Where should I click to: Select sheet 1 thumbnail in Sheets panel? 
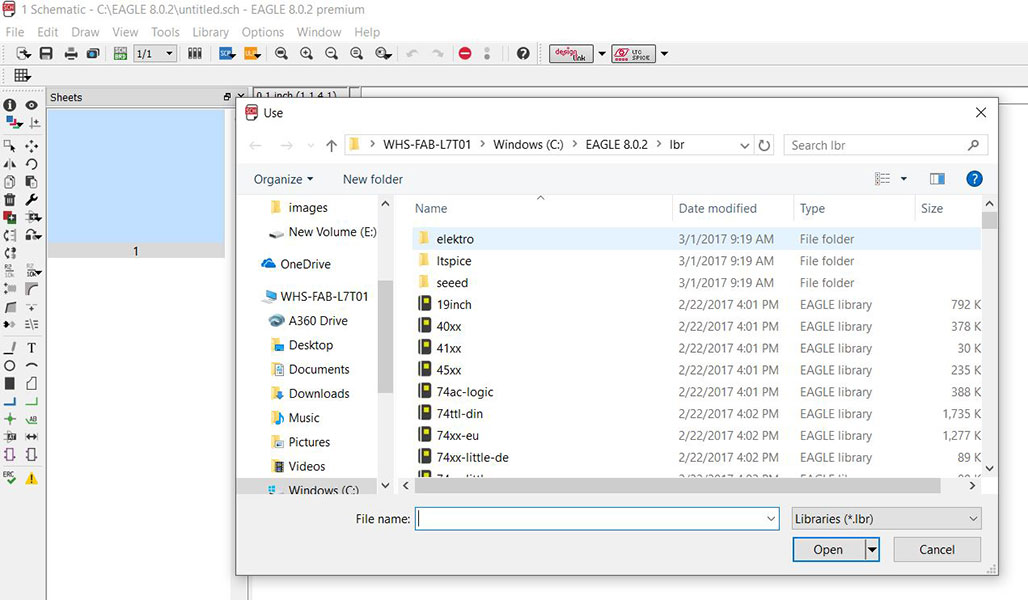point(136,184)
